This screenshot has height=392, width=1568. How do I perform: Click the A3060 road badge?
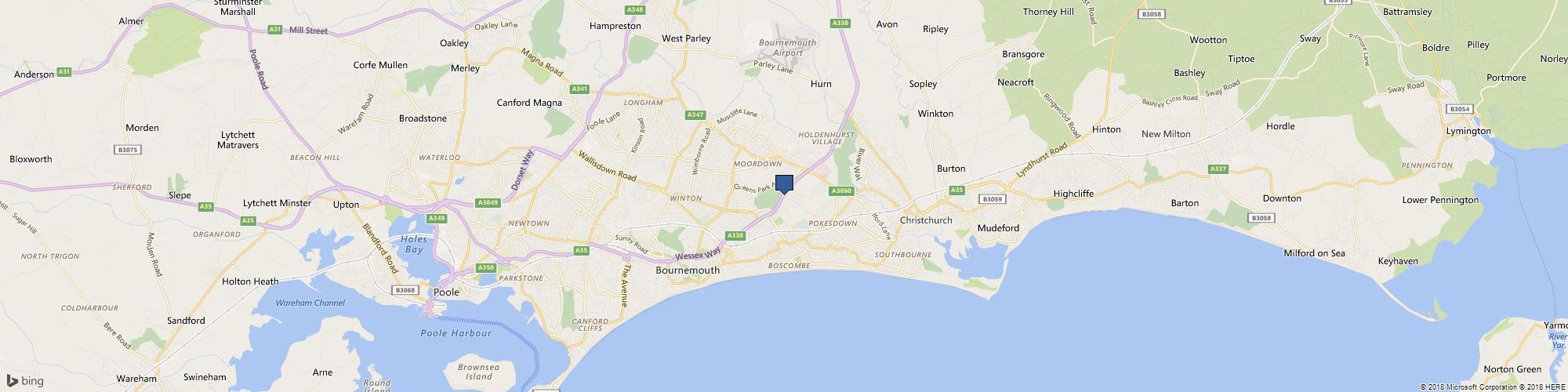coord(840,191)
